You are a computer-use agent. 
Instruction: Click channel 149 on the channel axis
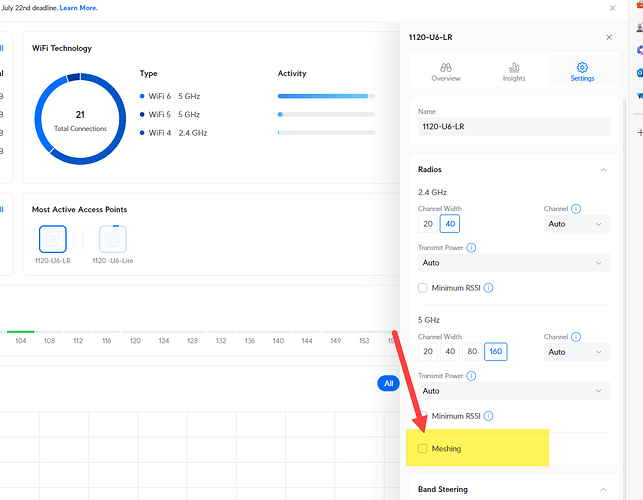[x=335, y=341]
